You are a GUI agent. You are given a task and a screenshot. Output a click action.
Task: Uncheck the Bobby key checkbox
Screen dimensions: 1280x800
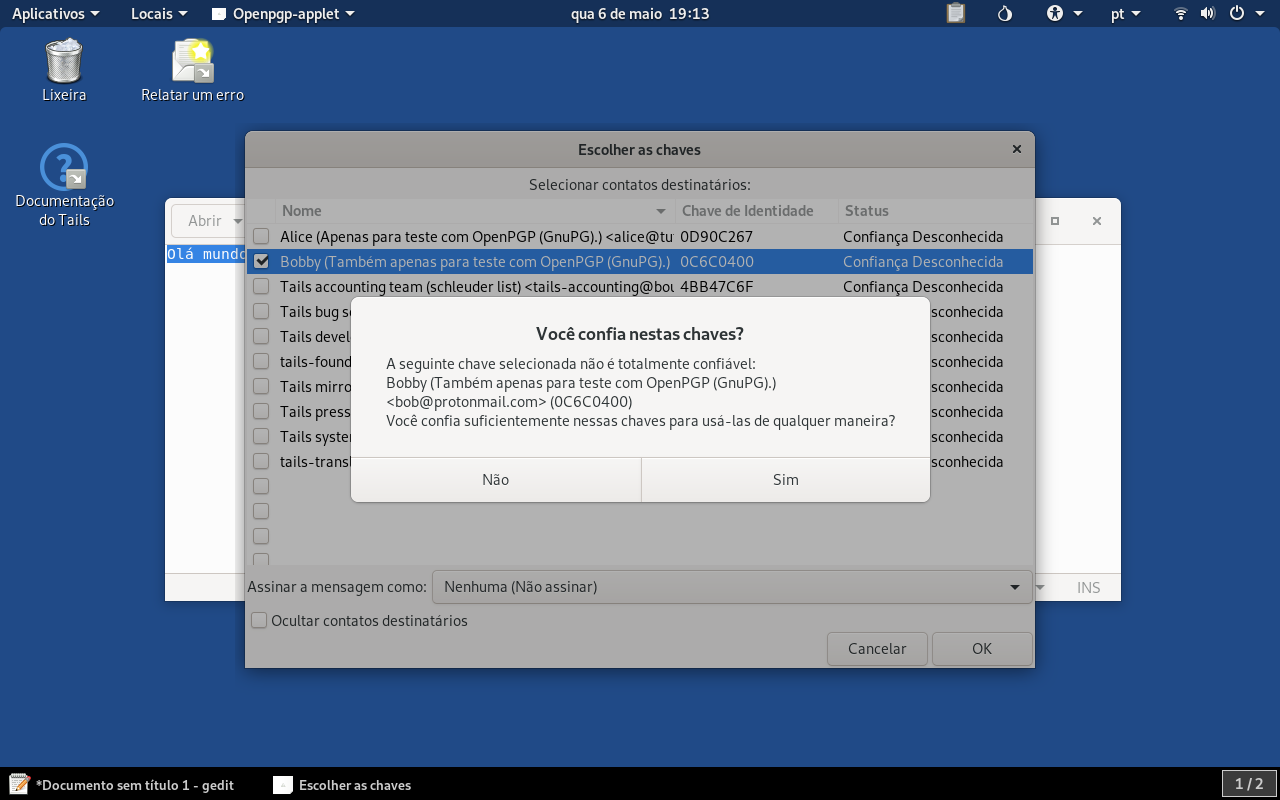(261, 262)
